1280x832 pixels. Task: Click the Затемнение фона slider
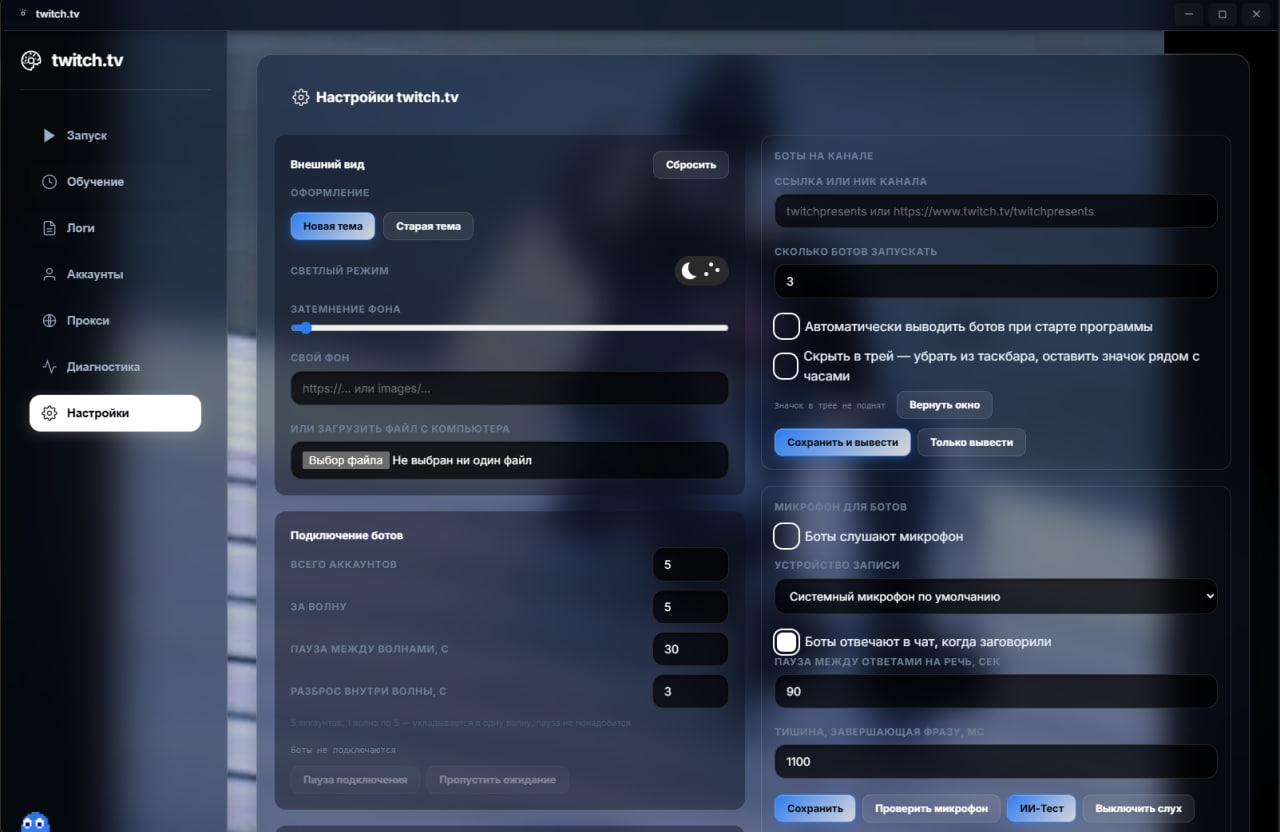coord(509,328)
